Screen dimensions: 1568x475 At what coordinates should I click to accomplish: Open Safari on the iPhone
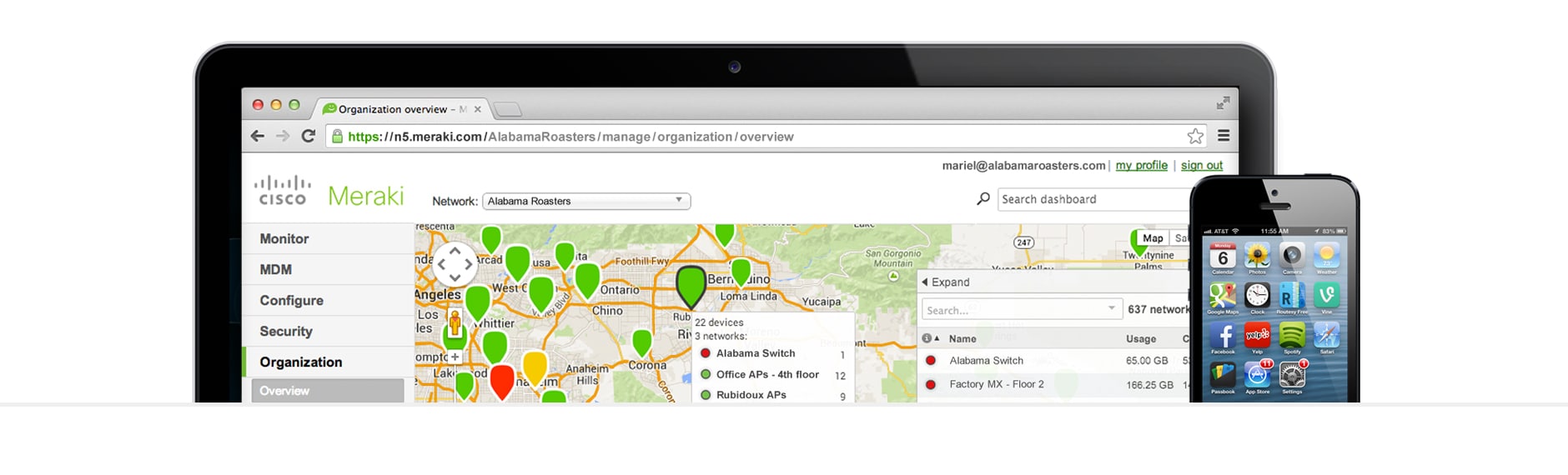[1326, 336]
